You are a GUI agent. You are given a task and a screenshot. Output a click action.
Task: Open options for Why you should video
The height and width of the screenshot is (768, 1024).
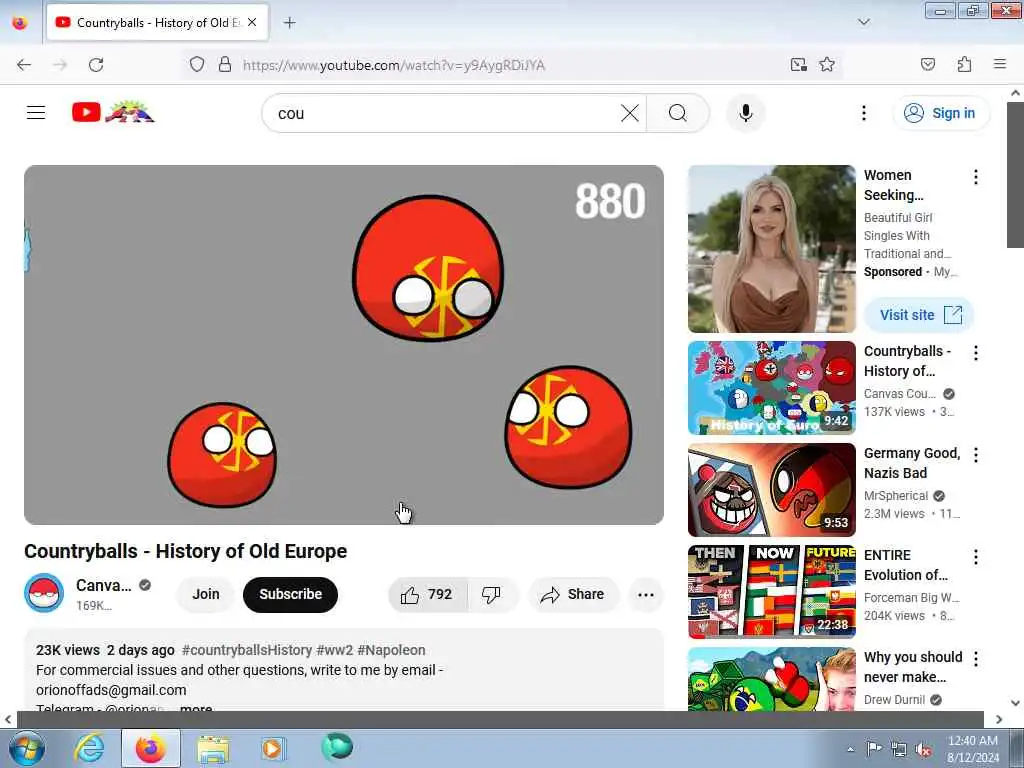[975, 659]
